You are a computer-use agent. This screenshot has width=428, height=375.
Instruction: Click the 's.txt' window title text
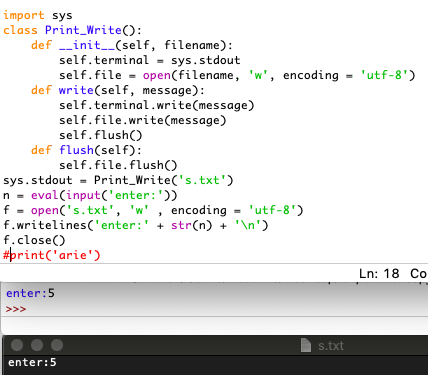click(x=331, y=346)
